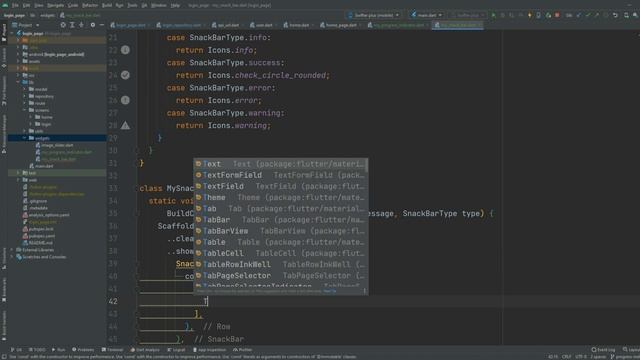Open Pull Requests sidebar button
The image size is (640, 360).
(x=4, y=91)
